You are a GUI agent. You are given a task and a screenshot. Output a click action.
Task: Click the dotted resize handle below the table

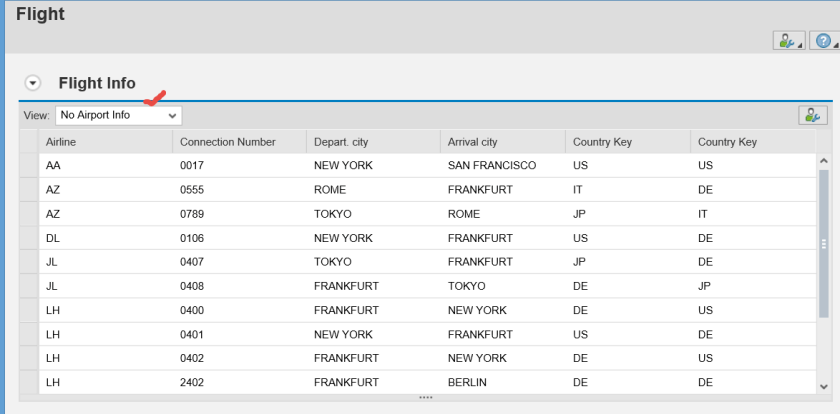click(426, 397)
